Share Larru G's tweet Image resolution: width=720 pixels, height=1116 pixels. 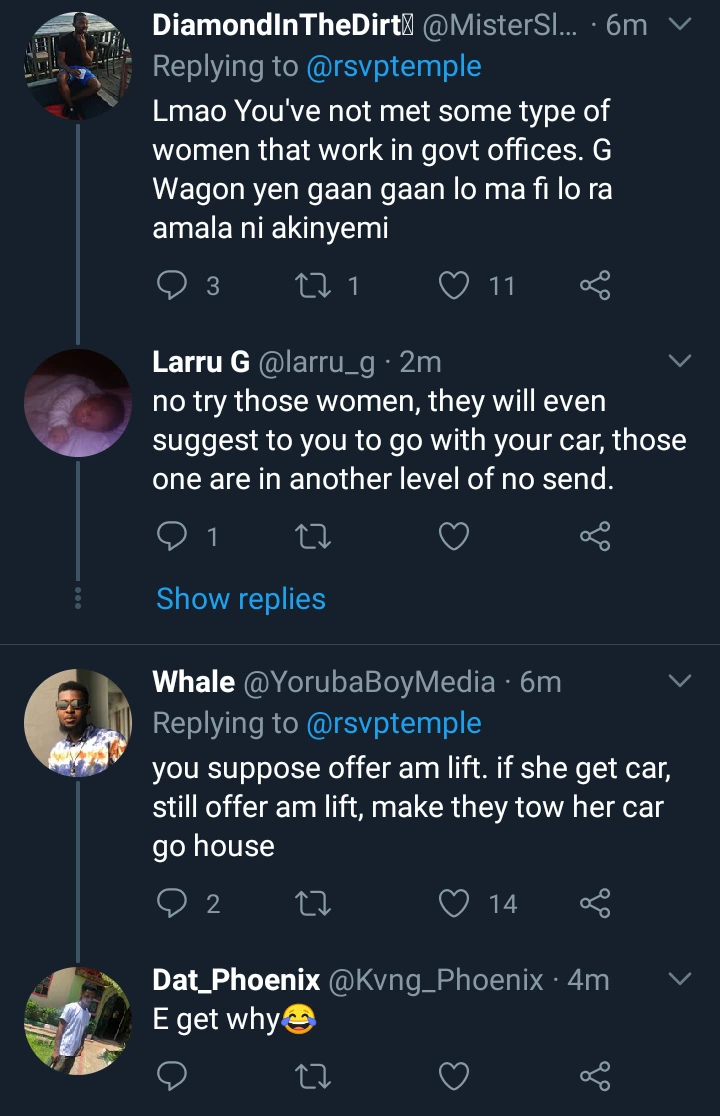[595, 538]
